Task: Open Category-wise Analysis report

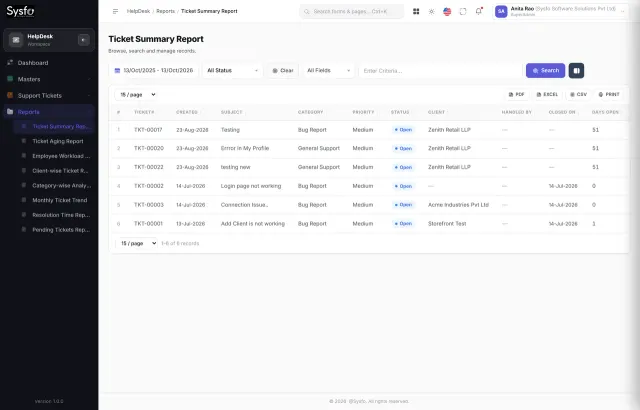Action: click(x=54, y=185)
